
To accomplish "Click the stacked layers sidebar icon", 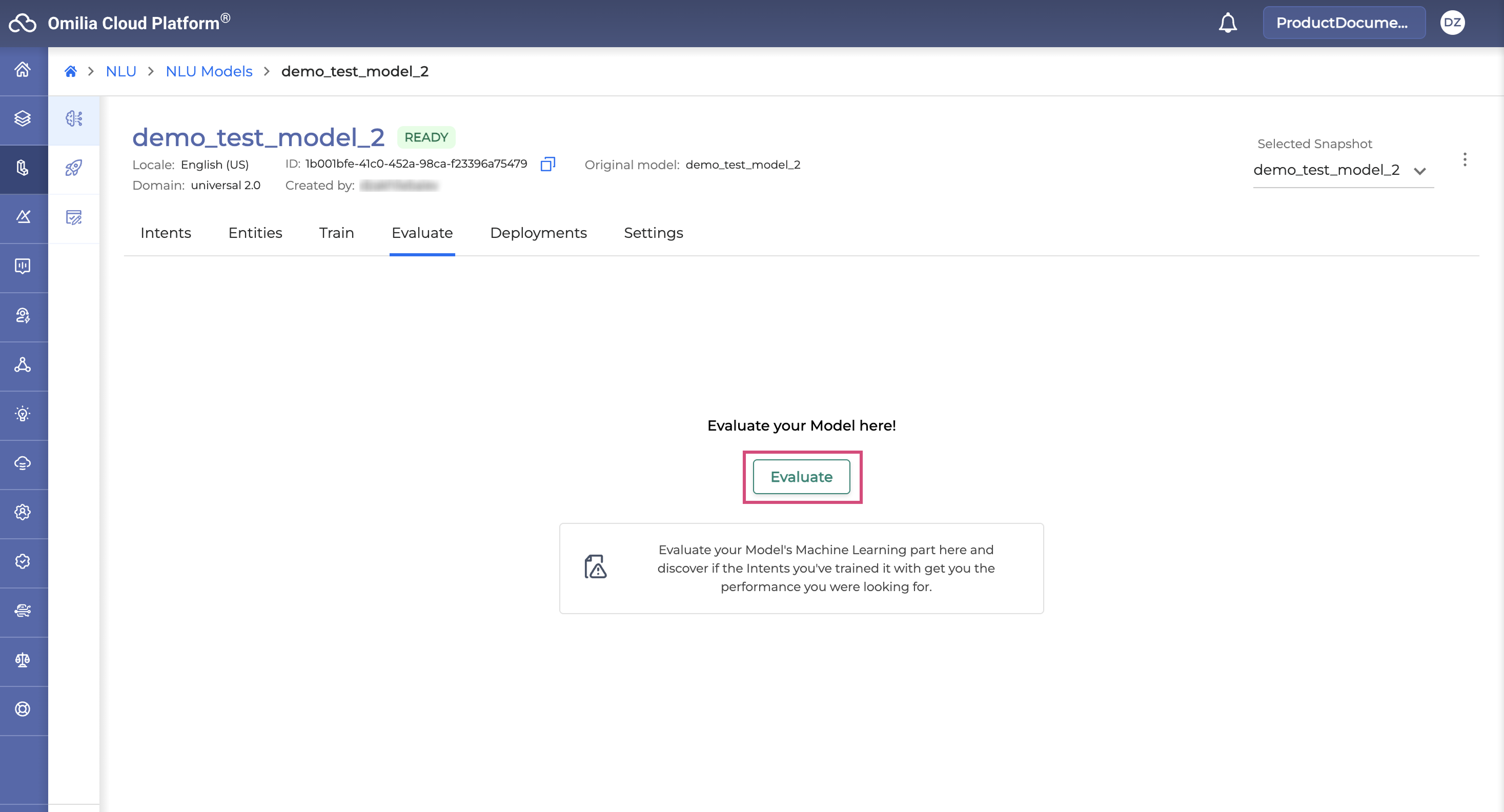I will 23,118.
